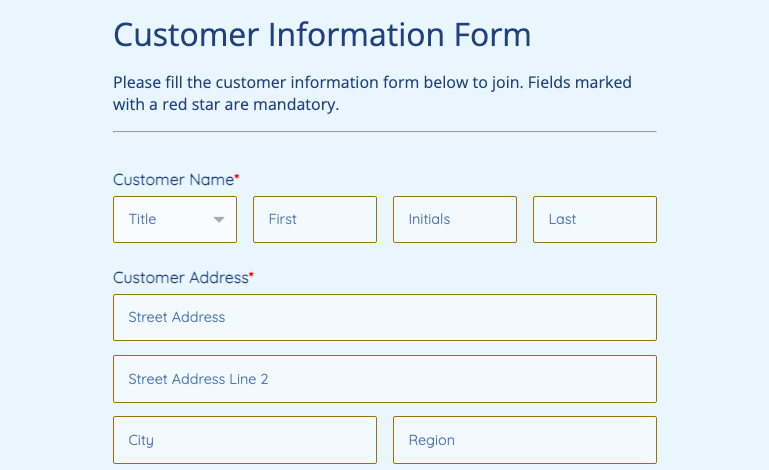769x470 pixels.
Task: Click into the City field
Action: 244,440
